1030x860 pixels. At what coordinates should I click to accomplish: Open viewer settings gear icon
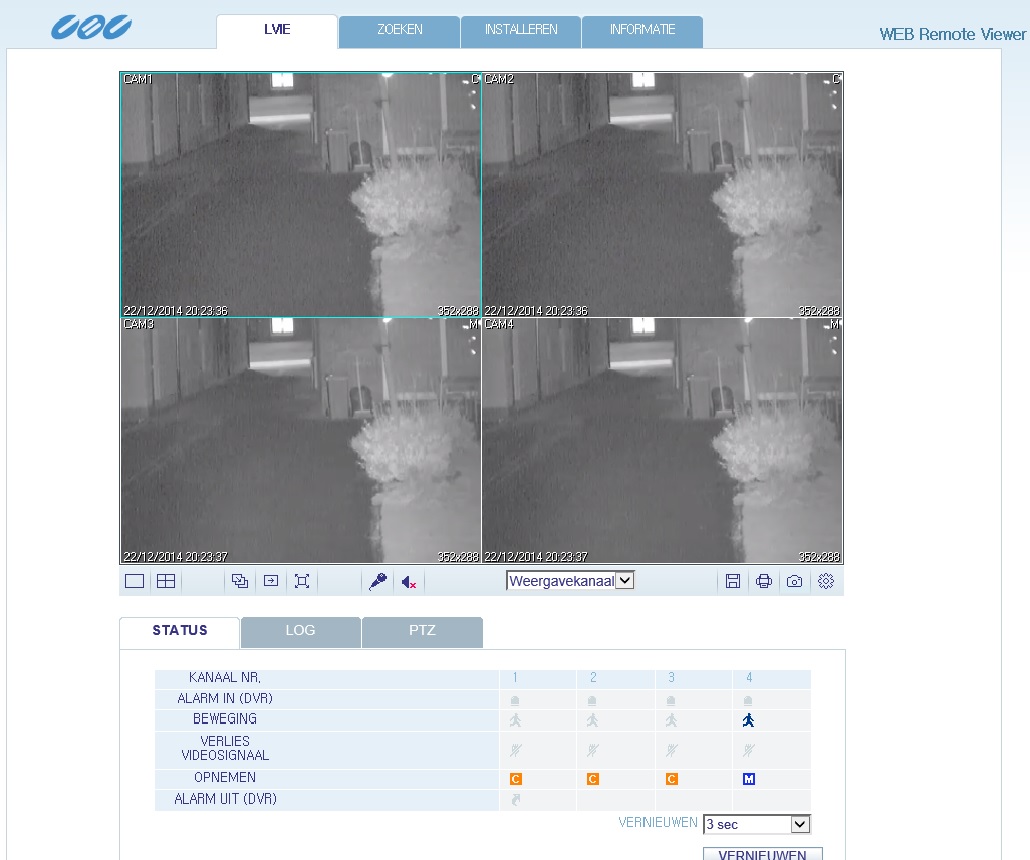tap(826, 581)
